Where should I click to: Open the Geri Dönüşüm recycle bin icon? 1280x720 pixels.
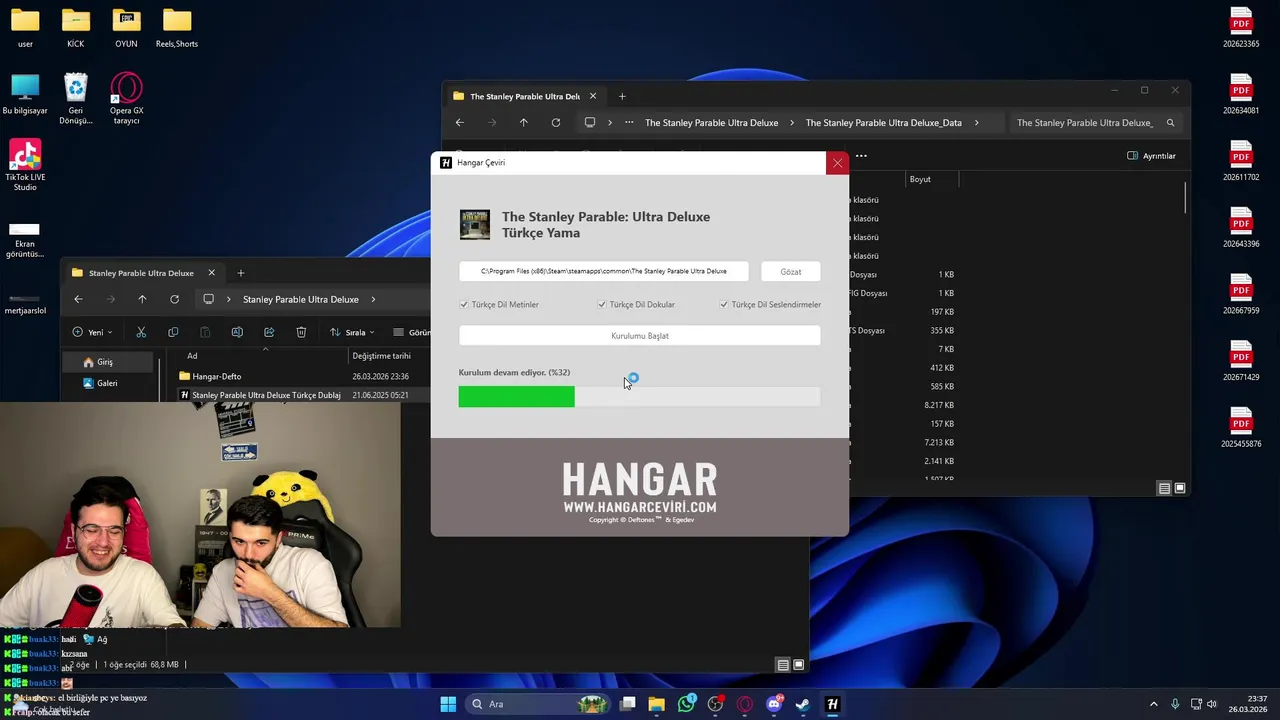coord(76,99)
